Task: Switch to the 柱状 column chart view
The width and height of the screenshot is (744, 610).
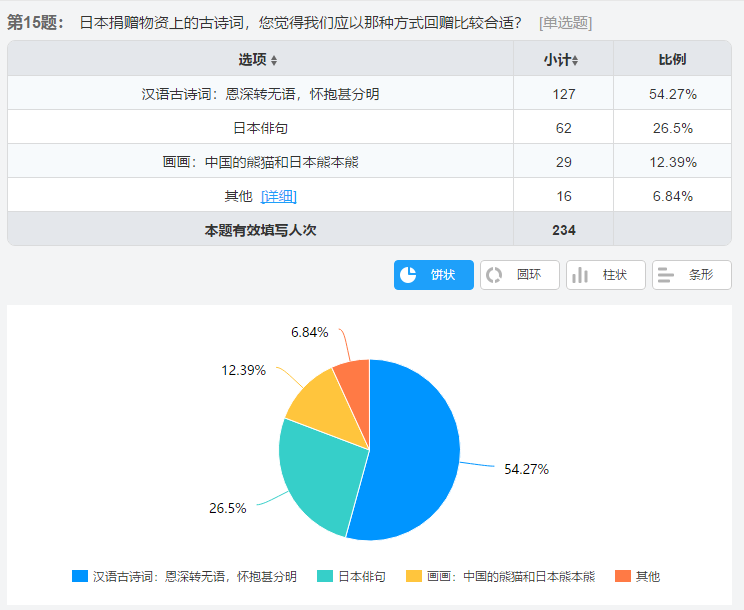Action: (605, 275)
